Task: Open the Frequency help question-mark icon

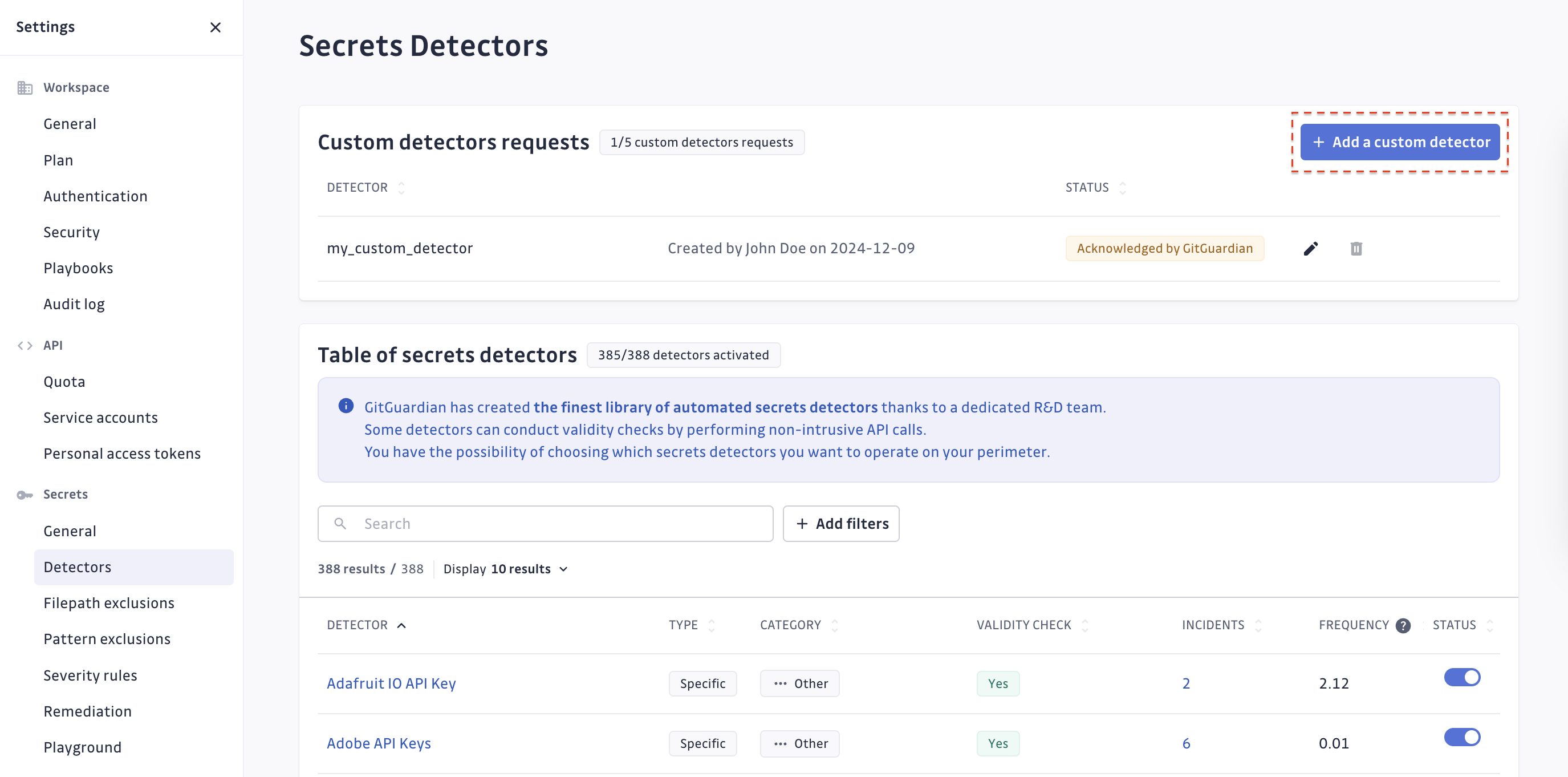Action: coord(1403,625)
